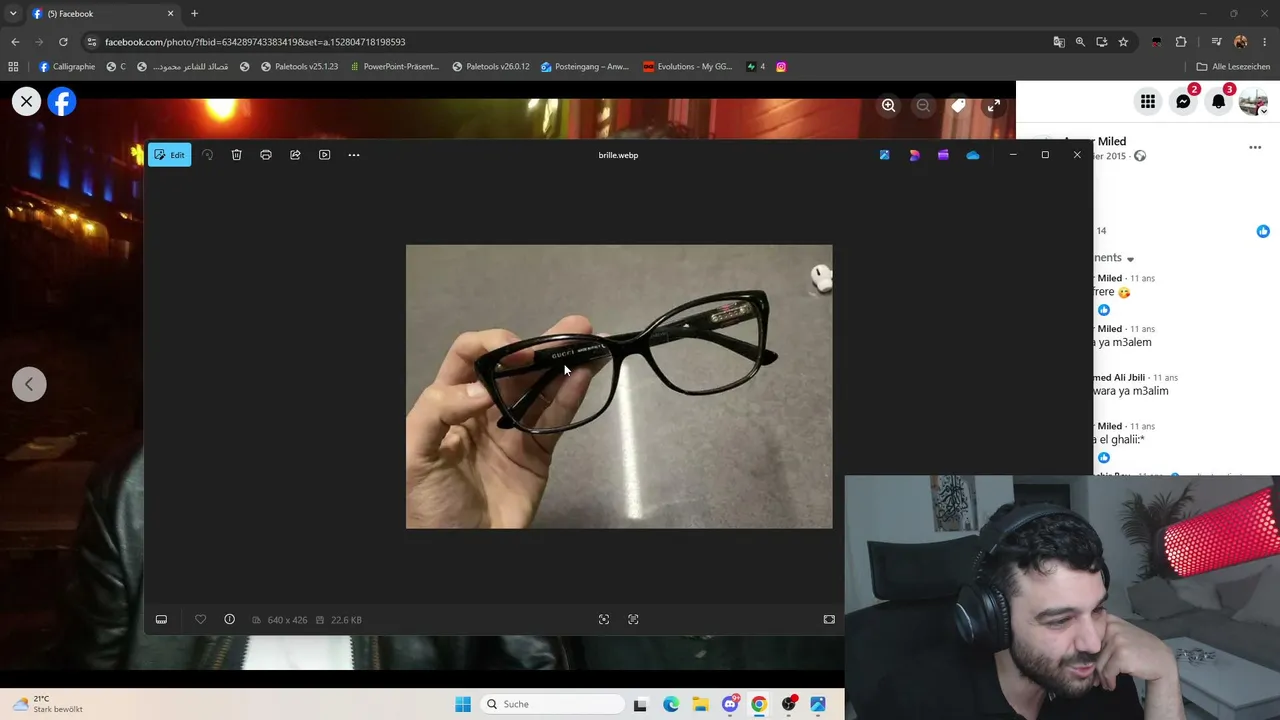Screen dimensions: 1280x720
Task: Open the Windows Start menu
Action: coord(463,704)
